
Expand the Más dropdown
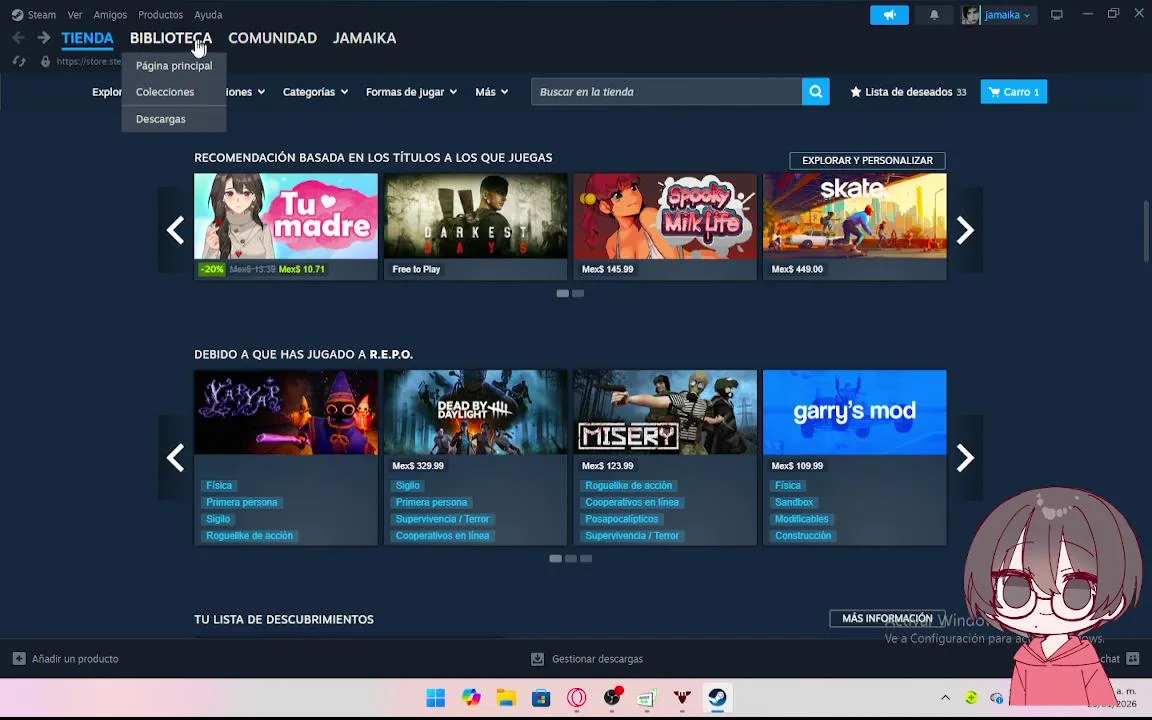pyautogui.click(x=492, y=92)
